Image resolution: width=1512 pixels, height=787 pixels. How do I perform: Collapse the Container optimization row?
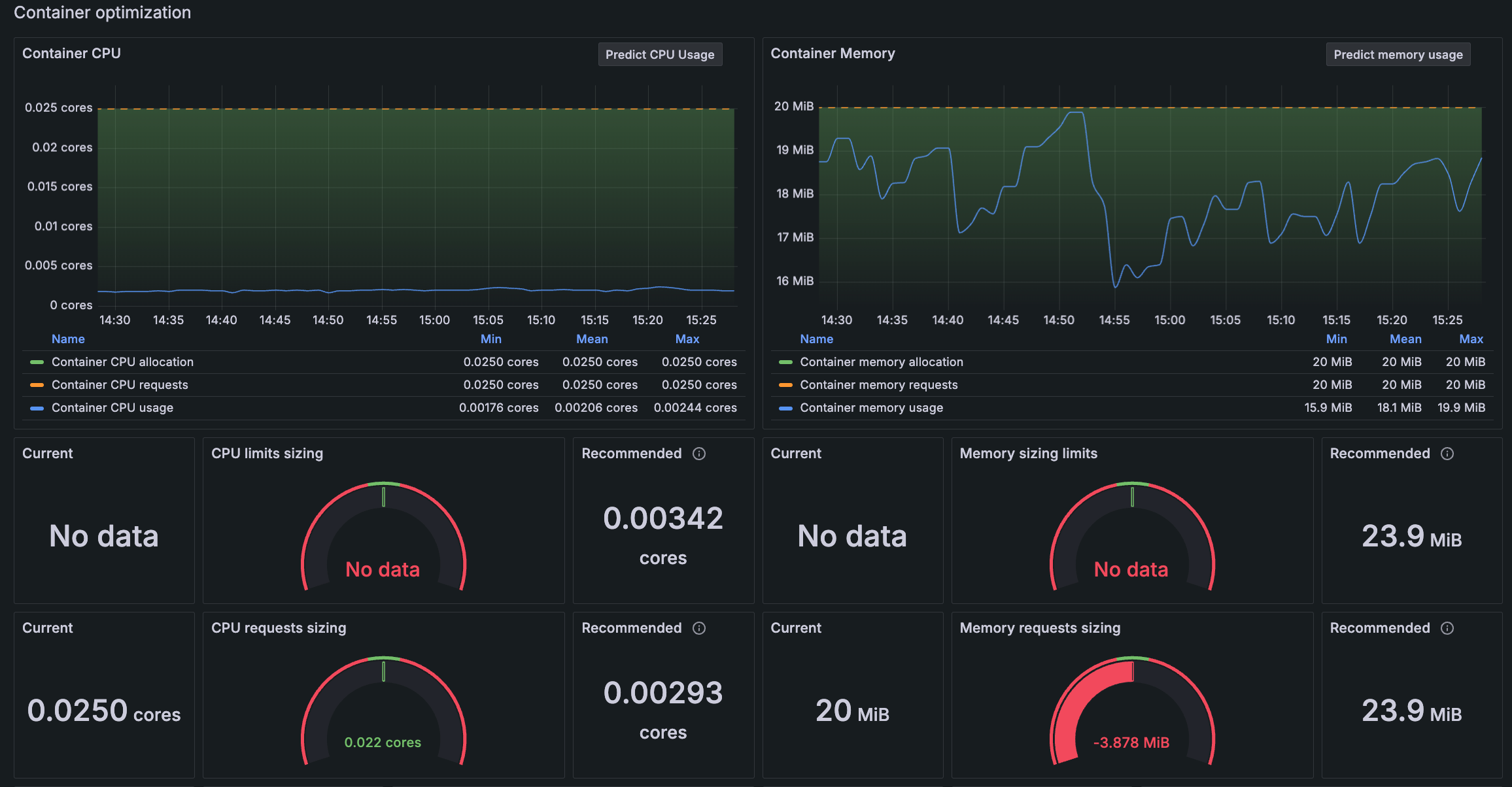tap(102, 12)
